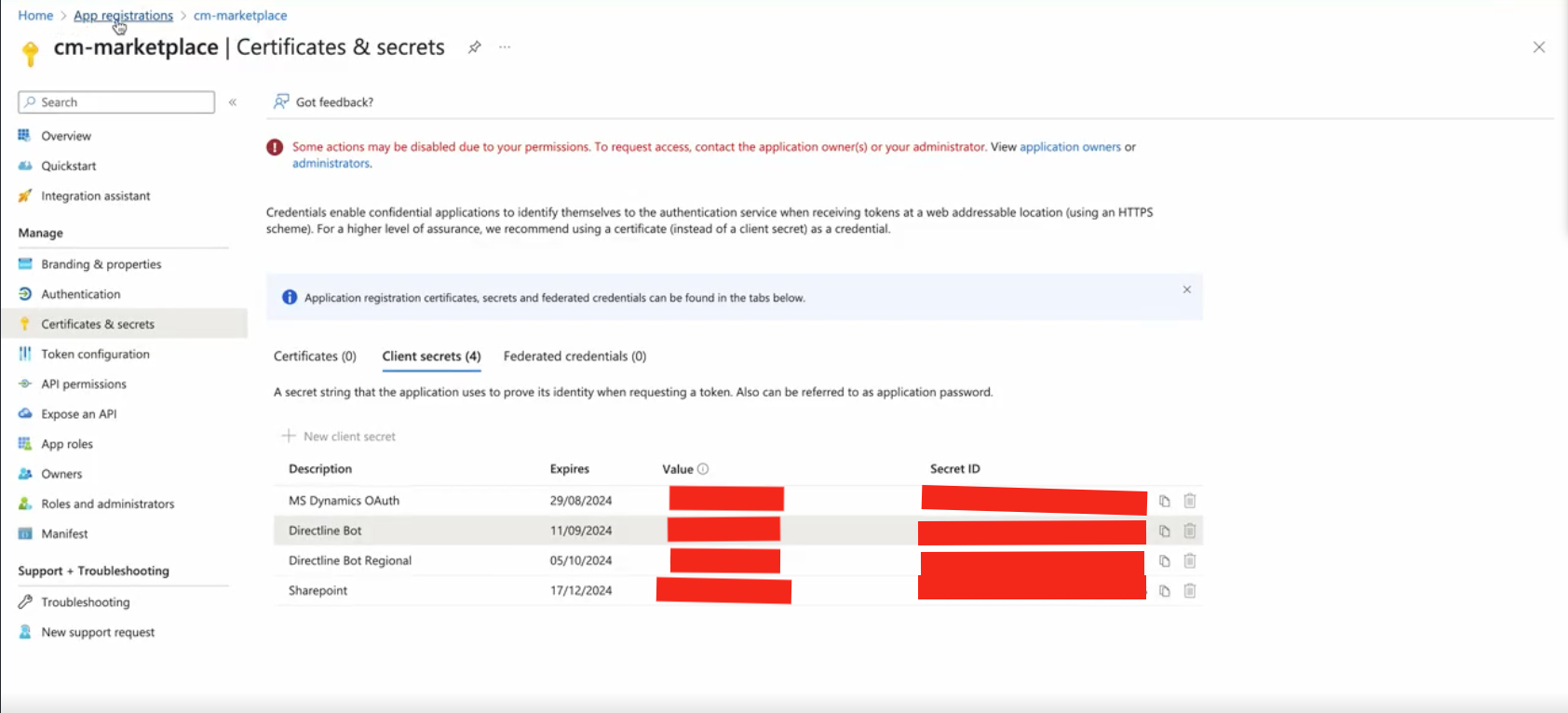
Task: Click the cm-marketplace breadcrumb
Action: point(240,16)
